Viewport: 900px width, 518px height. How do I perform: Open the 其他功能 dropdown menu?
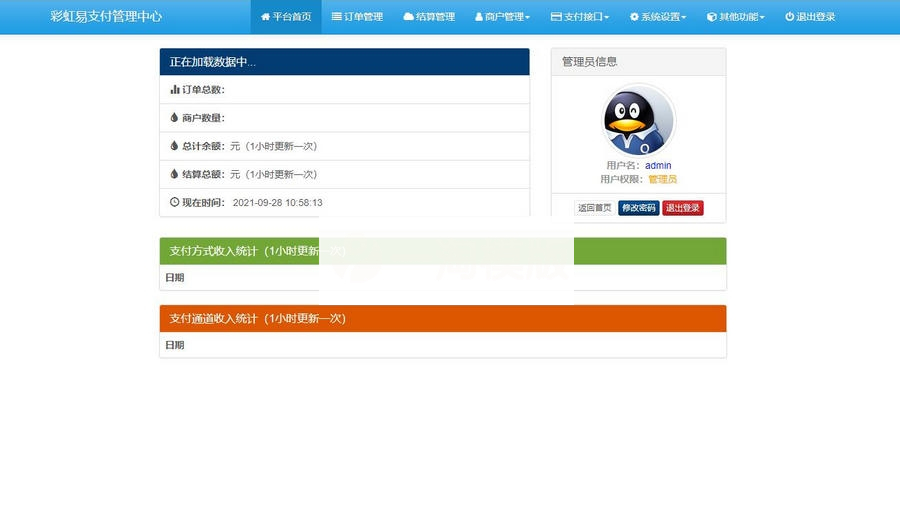point(735,17)
